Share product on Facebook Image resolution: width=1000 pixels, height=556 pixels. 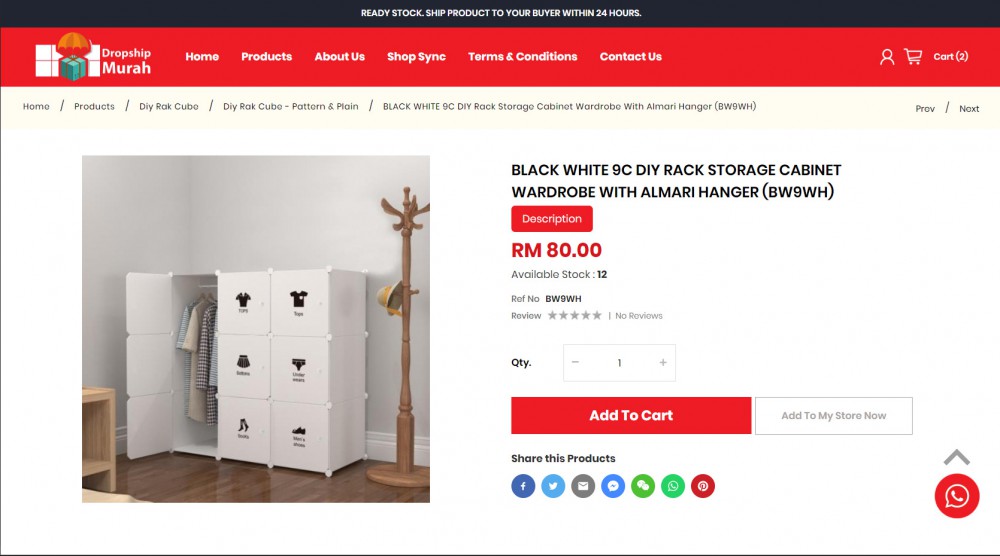pos(523,486)
